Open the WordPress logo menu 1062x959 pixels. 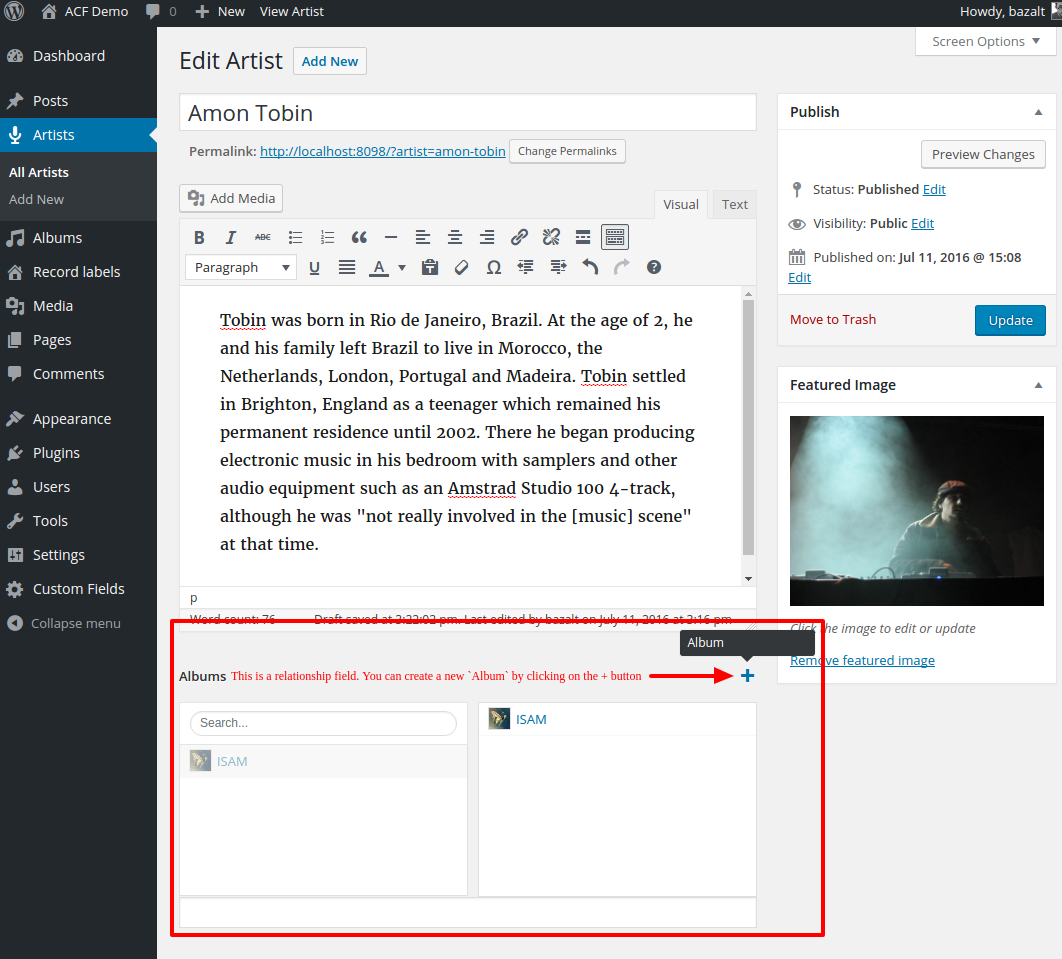coord(14,12)
